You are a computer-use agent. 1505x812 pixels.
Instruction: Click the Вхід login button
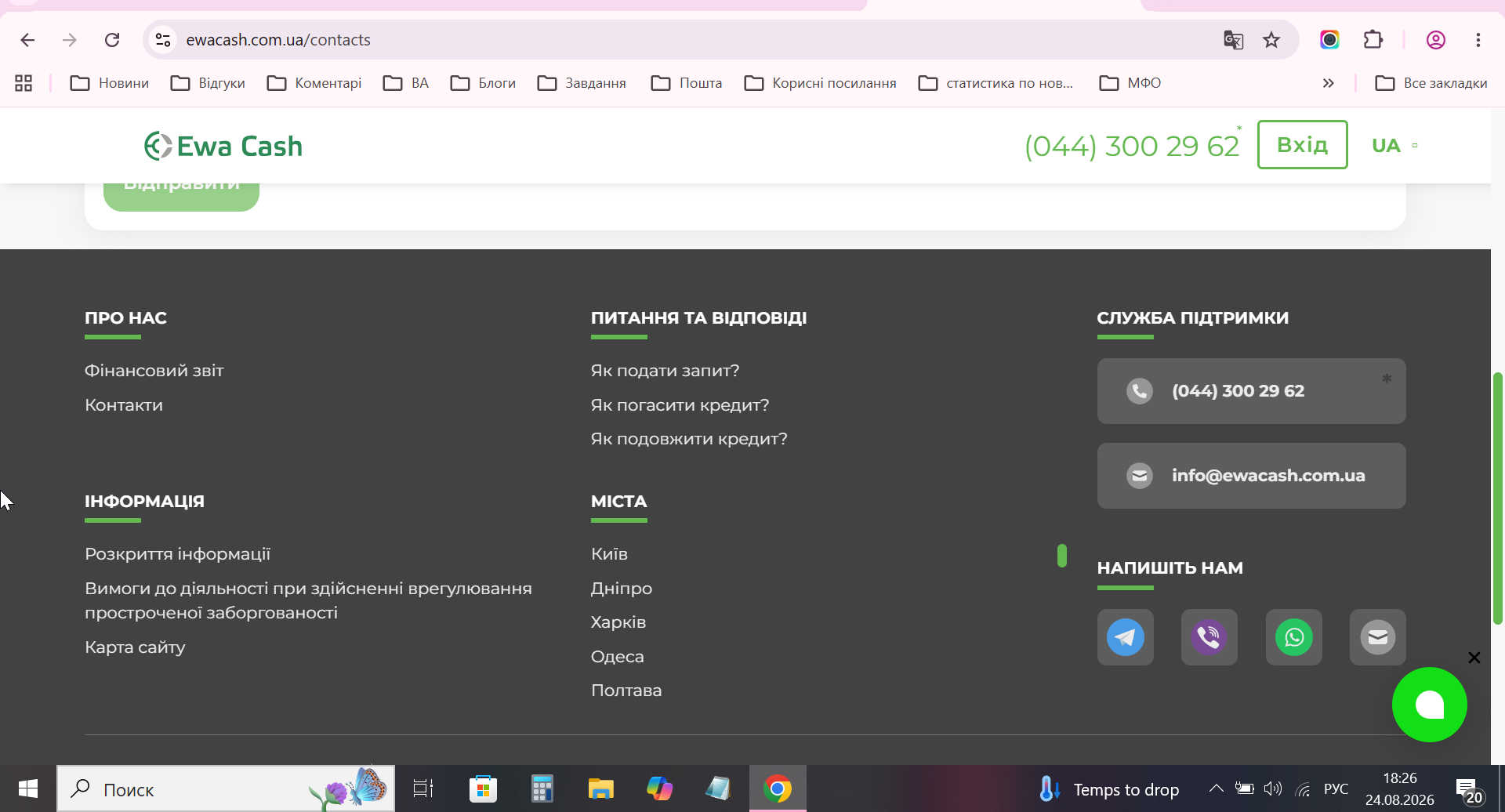[1302, 145]
